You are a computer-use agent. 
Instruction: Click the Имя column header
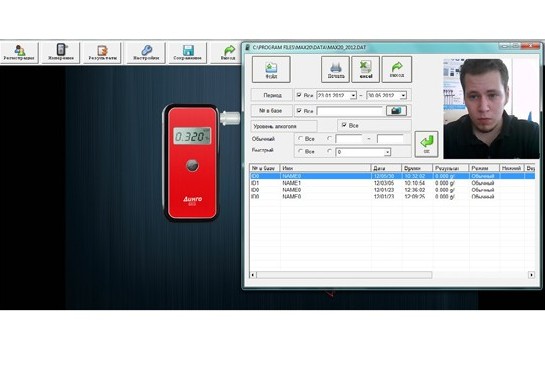[326, 168]
